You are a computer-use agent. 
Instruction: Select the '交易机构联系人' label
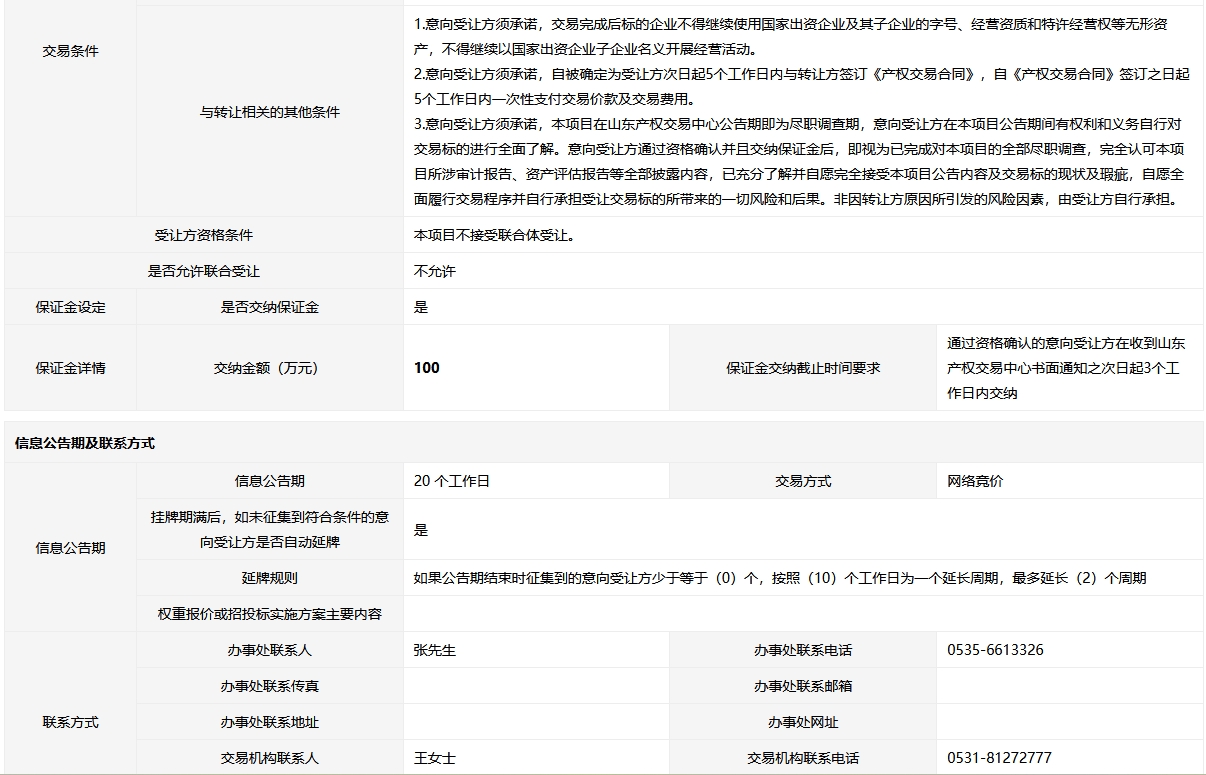coord(269,758)
